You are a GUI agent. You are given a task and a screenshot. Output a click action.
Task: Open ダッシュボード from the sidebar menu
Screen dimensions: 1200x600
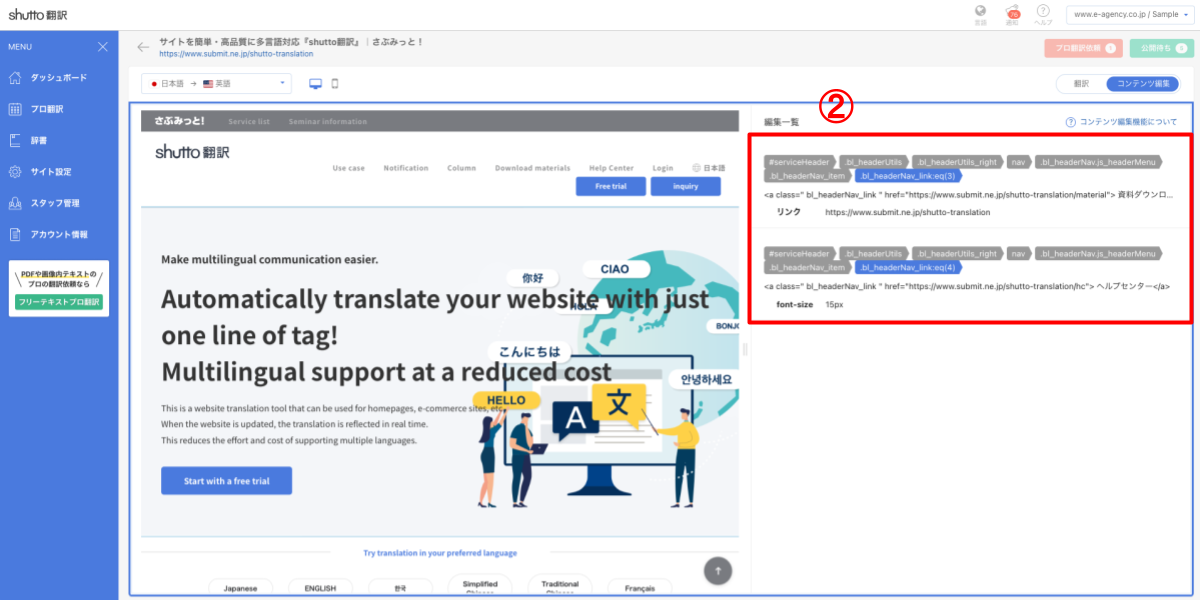pyautogui.click(x=59, y=78)
